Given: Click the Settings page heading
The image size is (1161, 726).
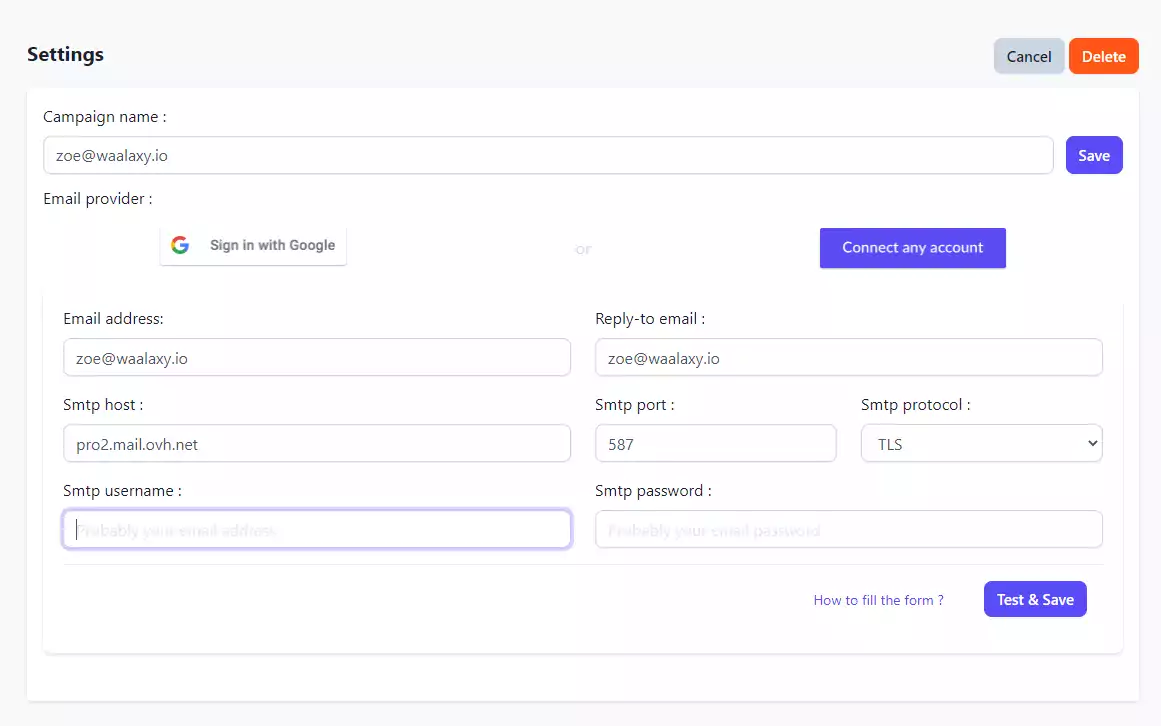Looking at the screenshot, I should (65, 54).
